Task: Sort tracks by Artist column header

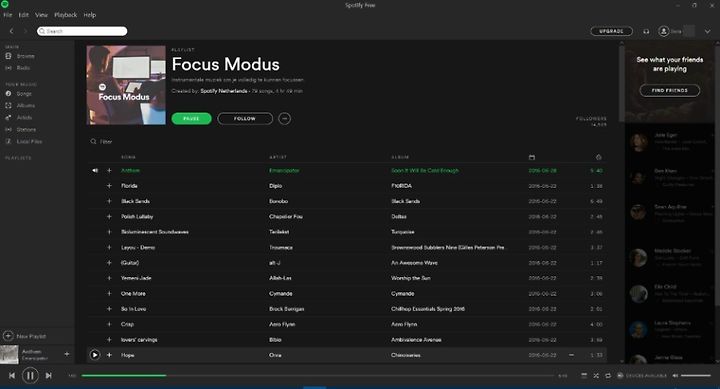Action: tap(278, 157)
